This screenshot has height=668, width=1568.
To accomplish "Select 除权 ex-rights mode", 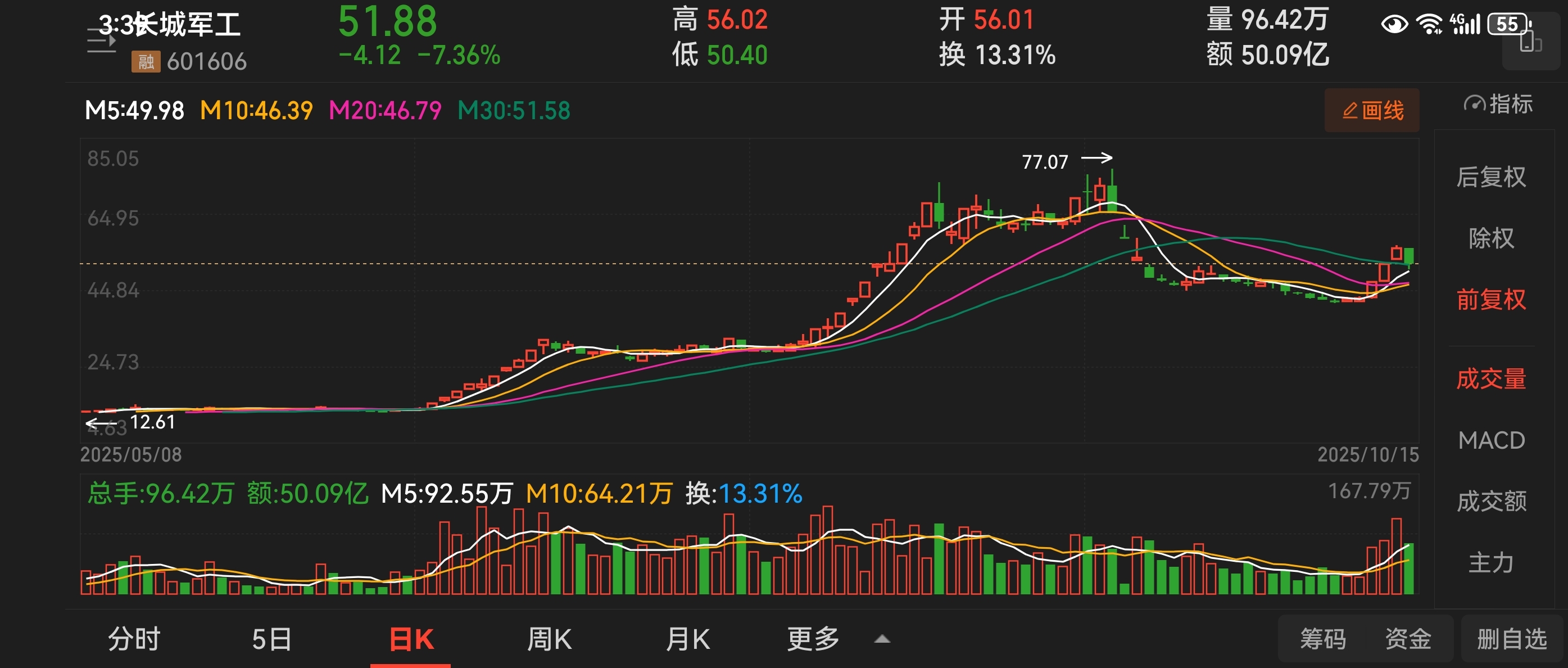I will pos(1490,238).
